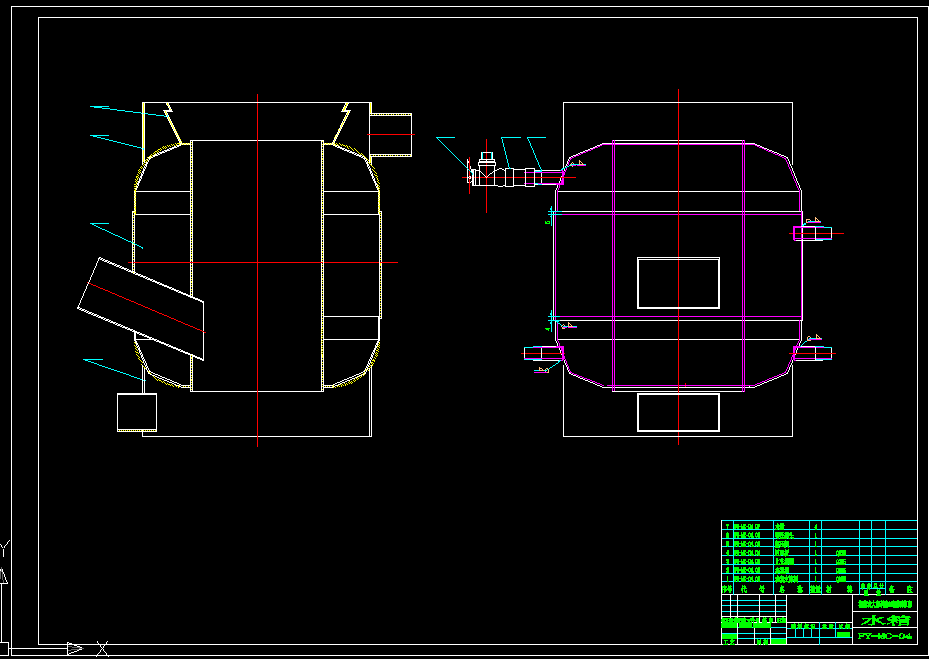Click the UCS X-axis label
Viewport: 929px width, 659px height.
[102, 649]
